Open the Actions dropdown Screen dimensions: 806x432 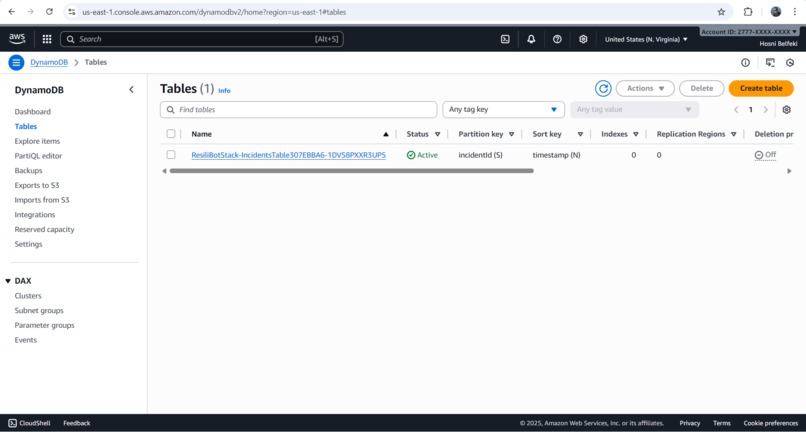645,88
